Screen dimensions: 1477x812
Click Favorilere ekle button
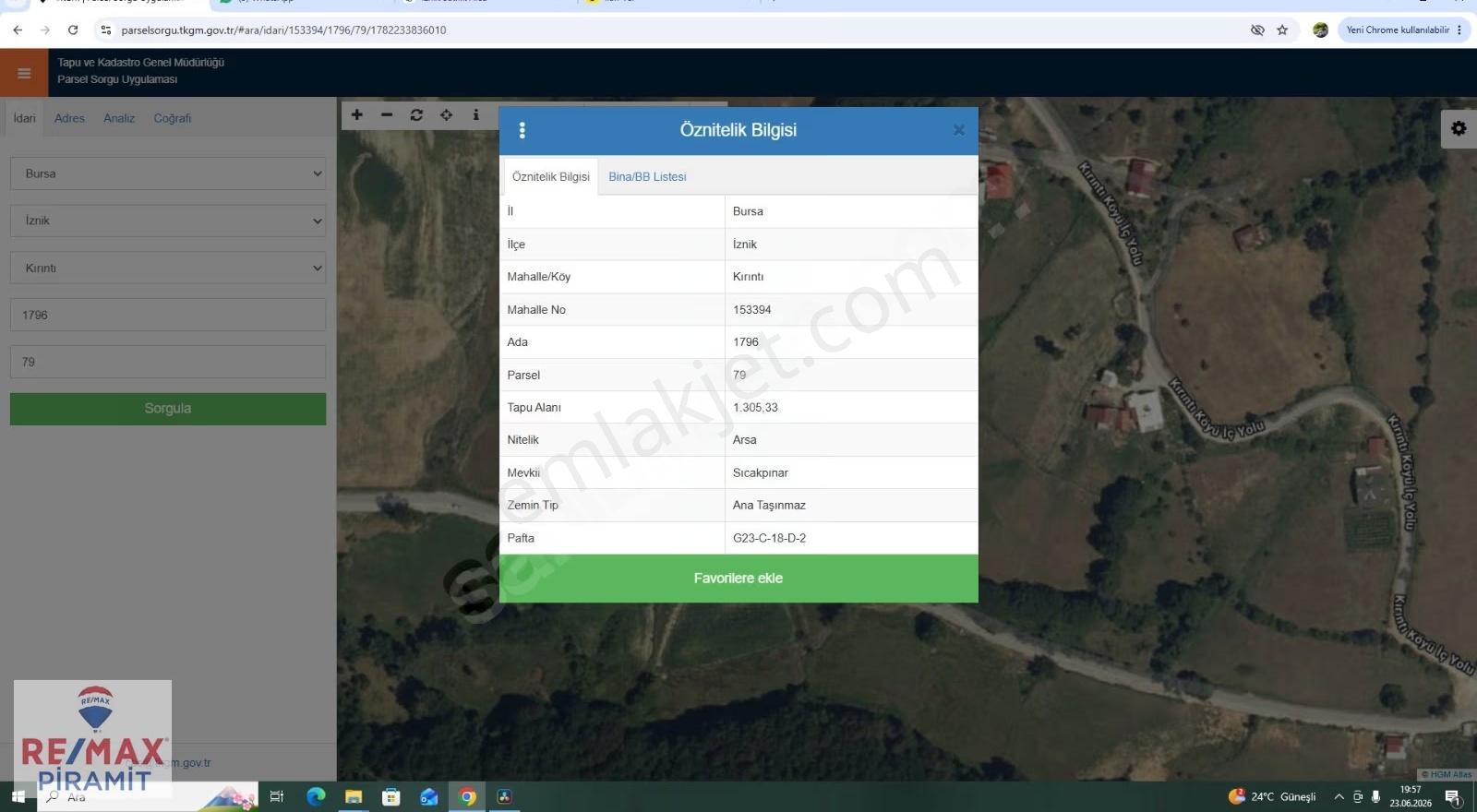click(738, 579)
